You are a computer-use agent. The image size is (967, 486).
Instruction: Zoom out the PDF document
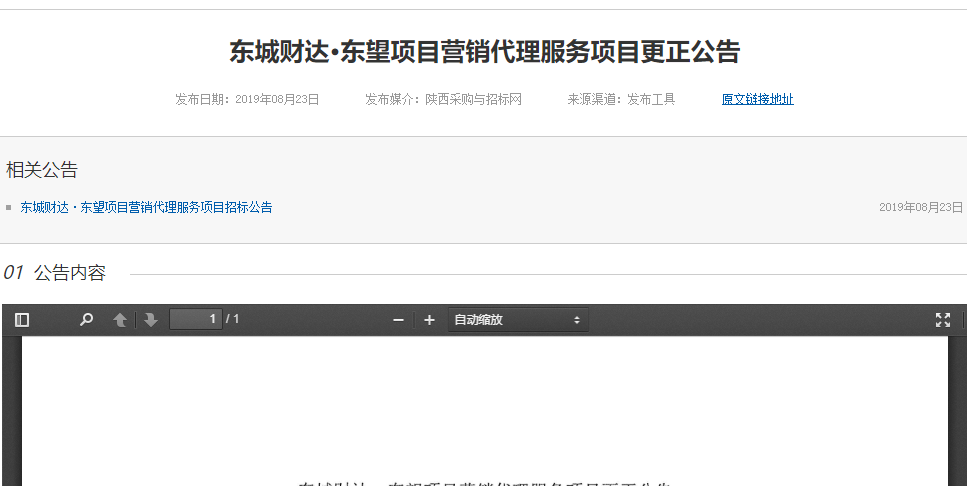coord(398,320)
